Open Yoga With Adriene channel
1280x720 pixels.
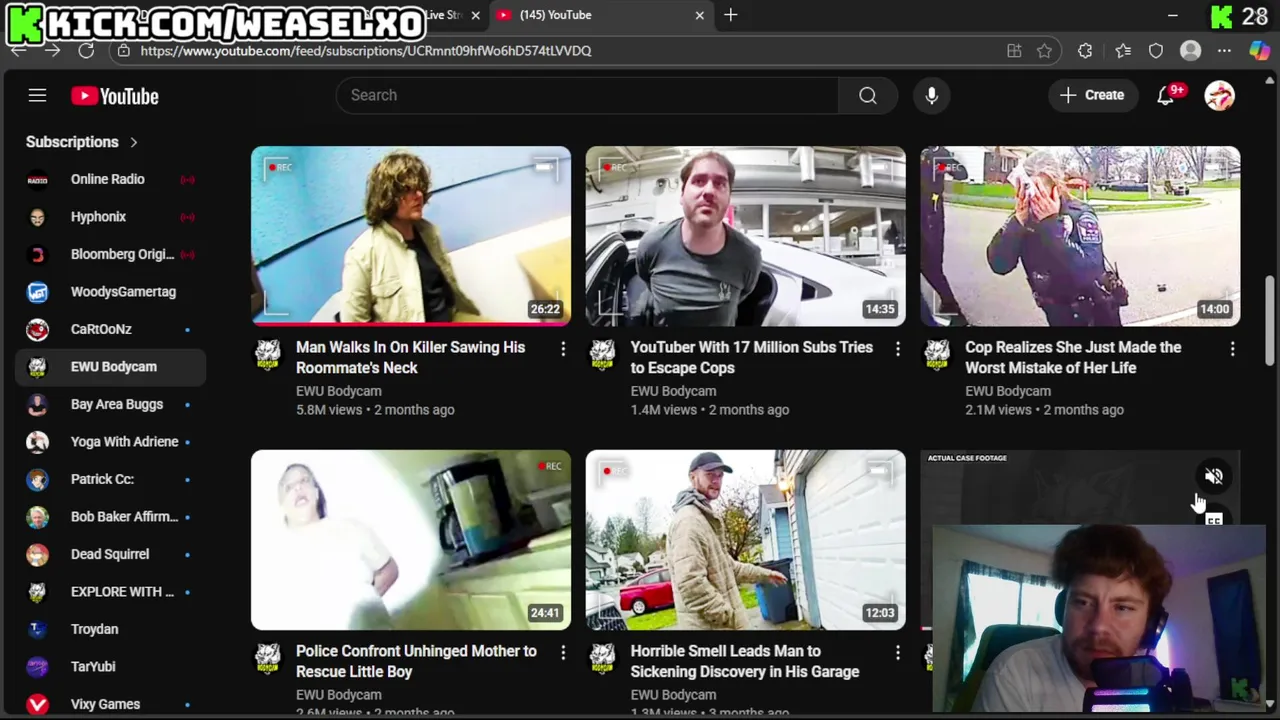(x=110, y=442)
